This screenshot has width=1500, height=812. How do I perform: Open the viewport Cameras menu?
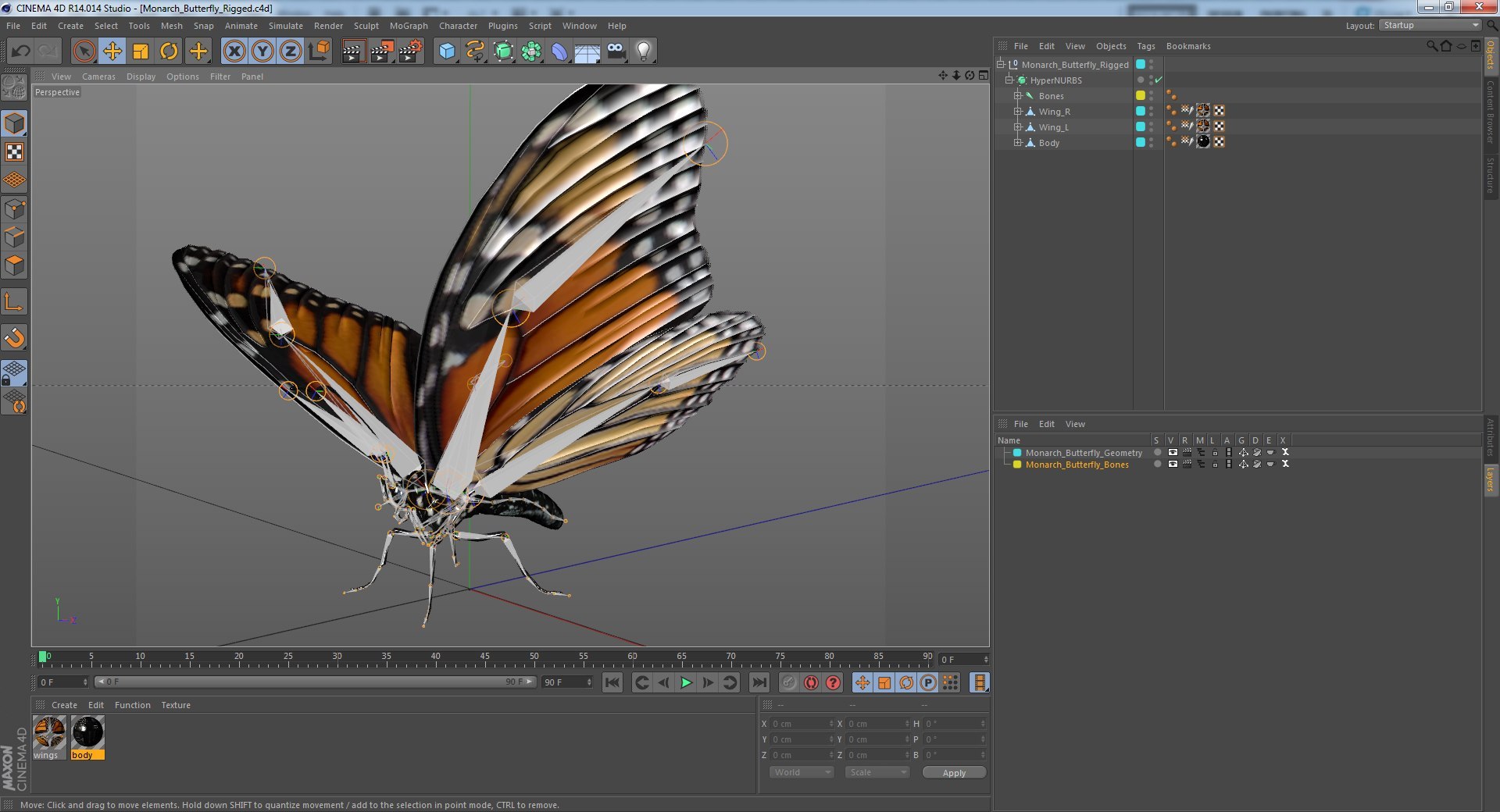(98, 77)
